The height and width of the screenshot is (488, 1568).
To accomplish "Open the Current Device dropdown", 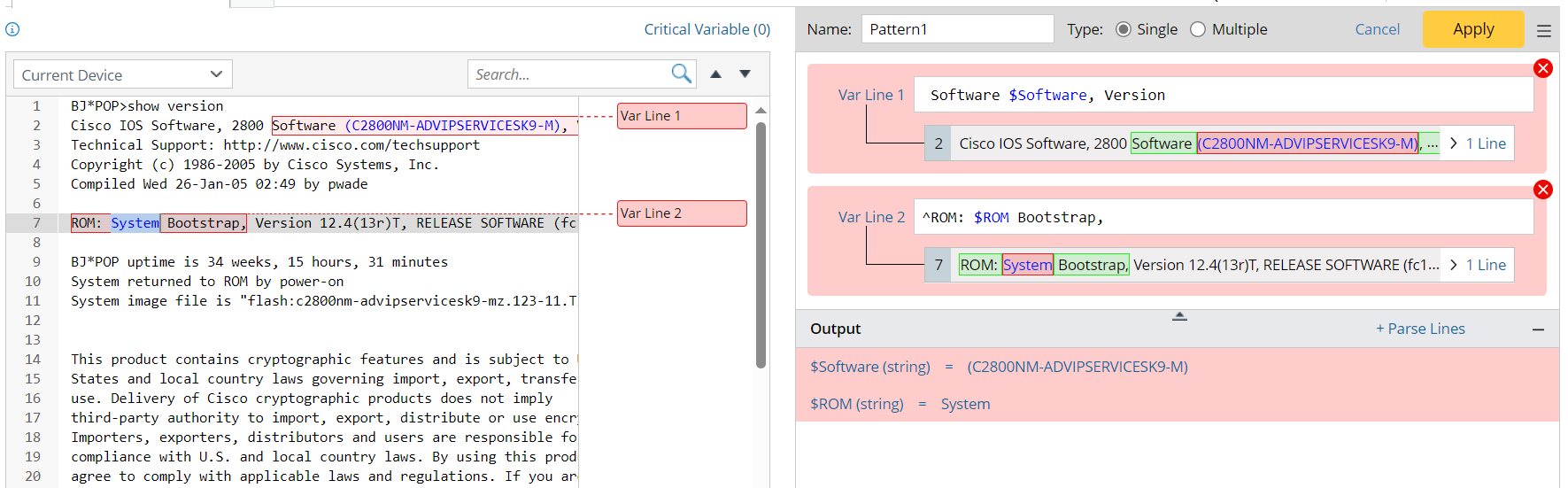I will pyautogui.click(x=123, y=74).
